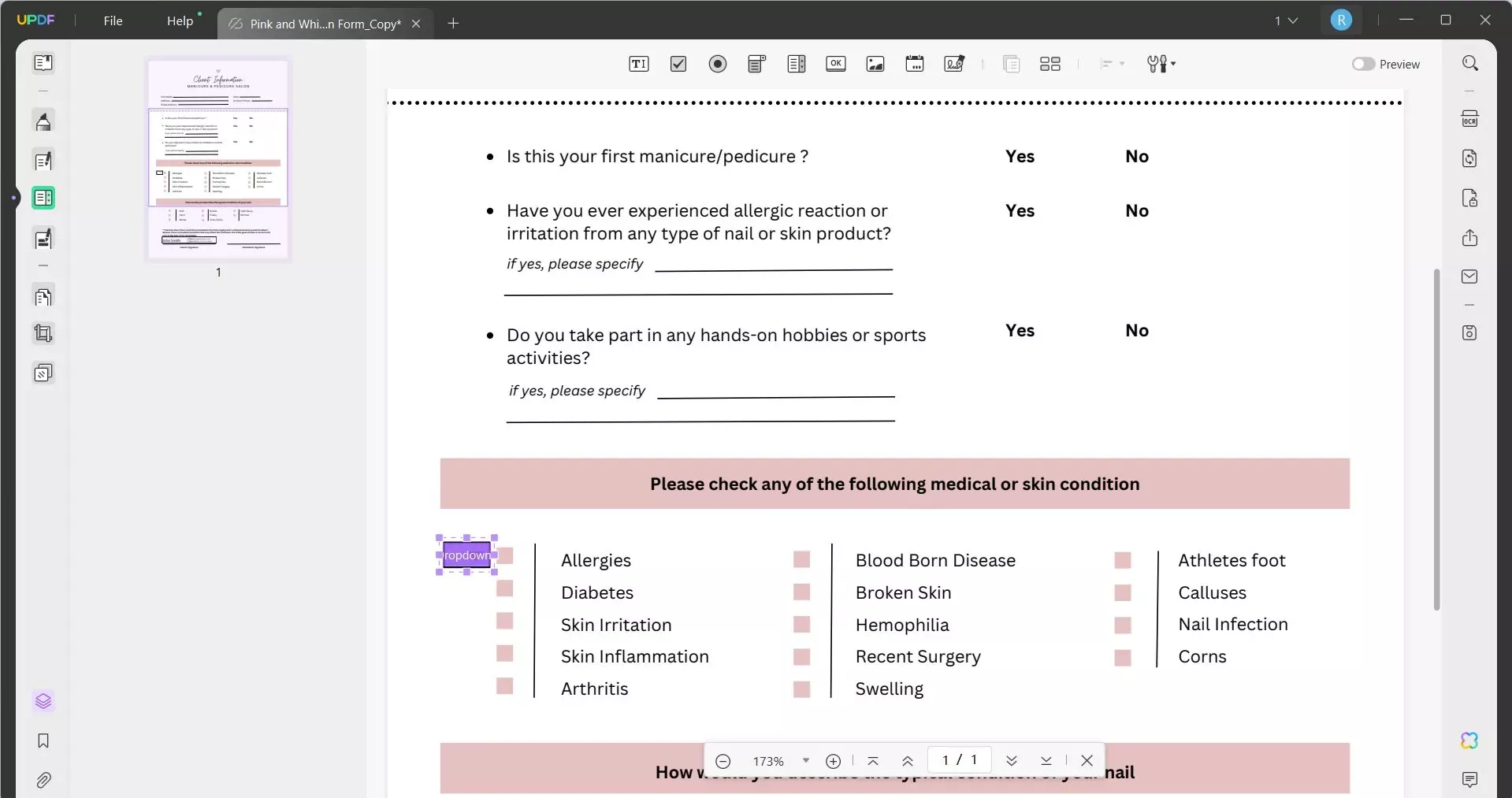Screen dimensions: 1512x798
Task: Add a Signature field
Action: click(954, 64)
